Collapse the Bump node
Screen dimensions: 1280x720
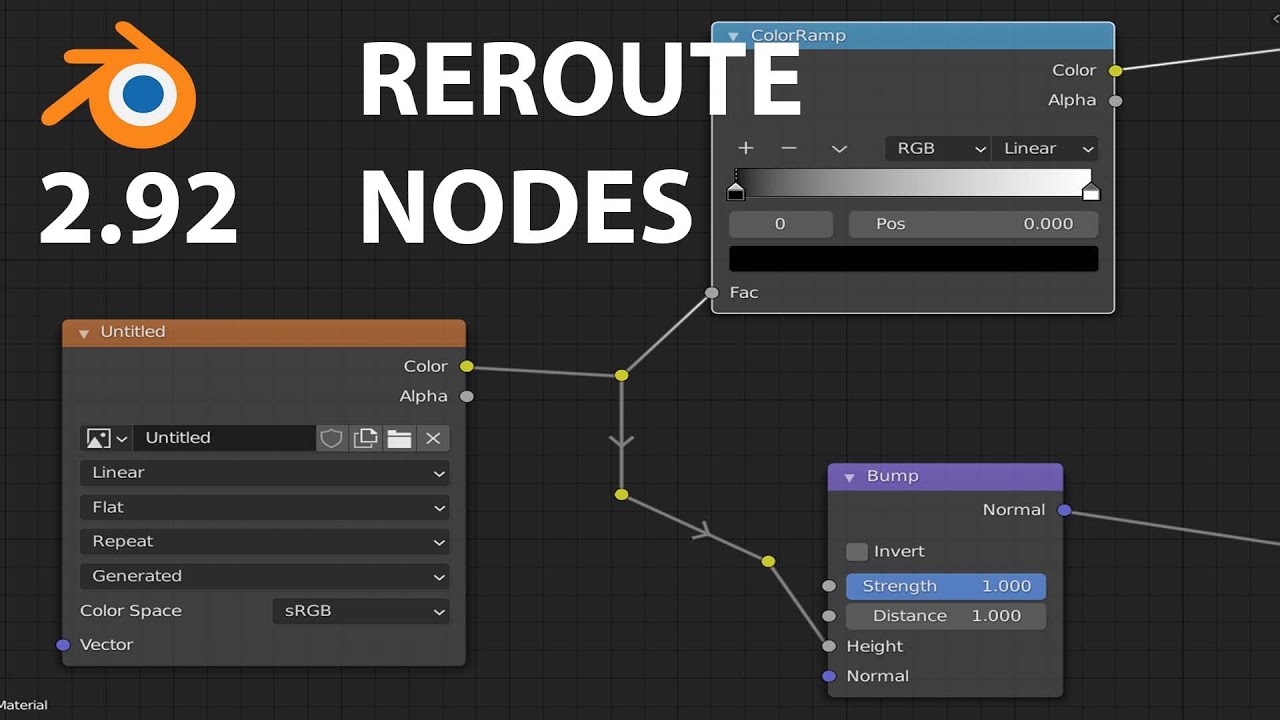click(849, 477)
